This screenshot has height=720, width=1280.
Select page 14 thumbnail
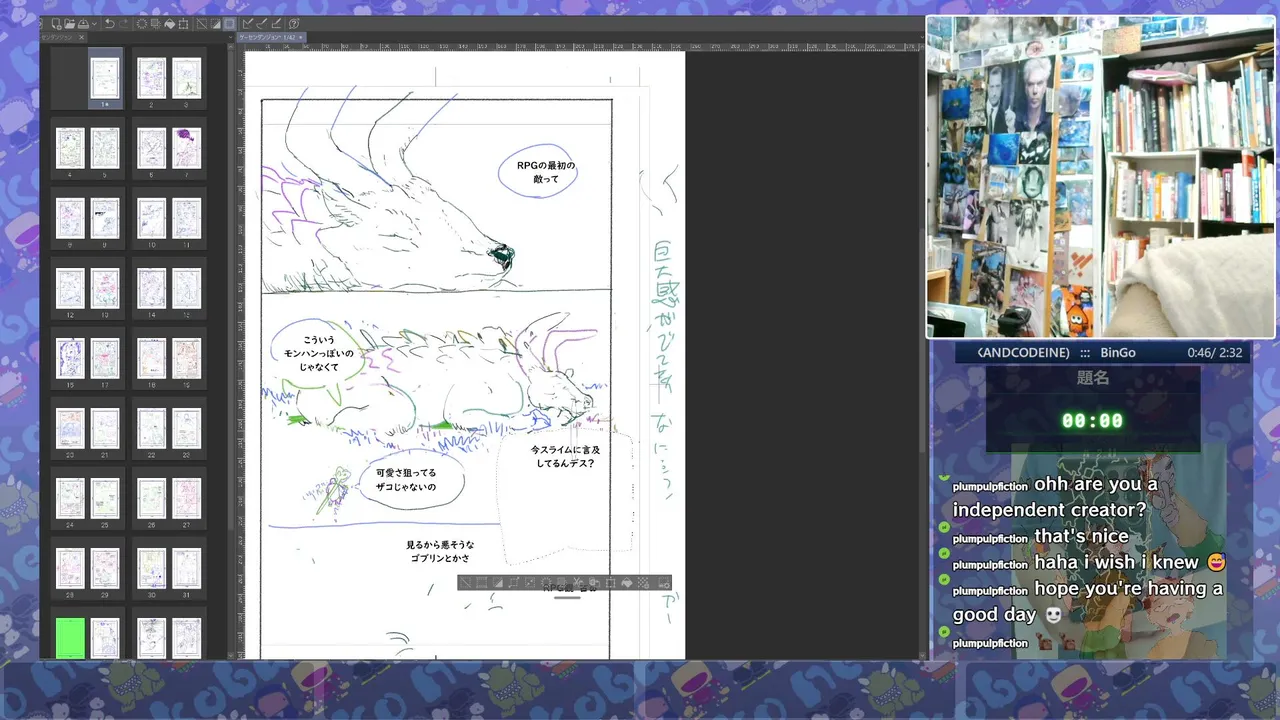pos(152,288)
